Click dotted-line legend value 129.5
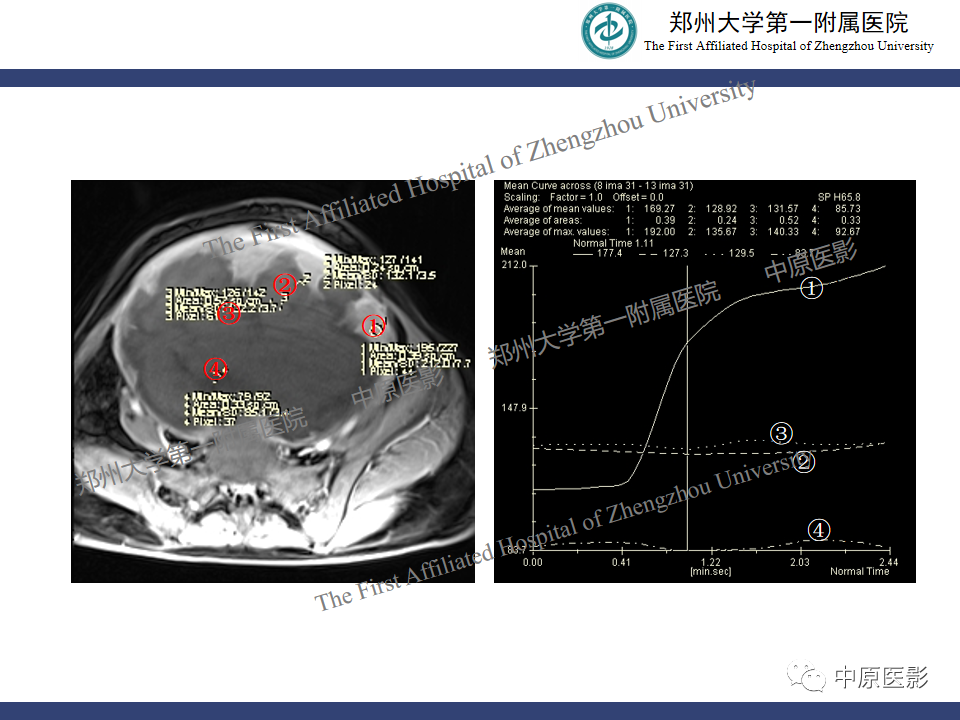 point(741,253)
